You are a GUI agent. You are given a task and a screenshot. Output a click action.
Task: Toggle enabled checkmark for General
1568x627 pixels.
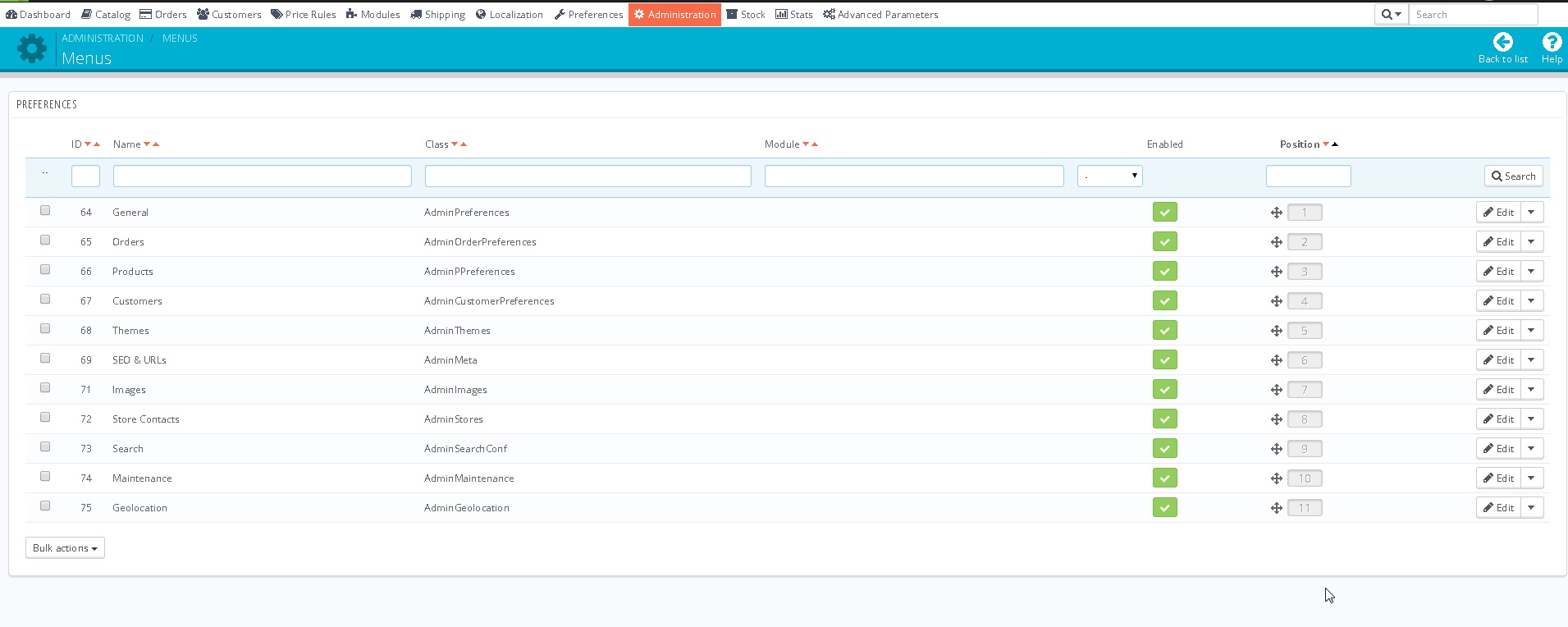click(x=1164, y=213)
